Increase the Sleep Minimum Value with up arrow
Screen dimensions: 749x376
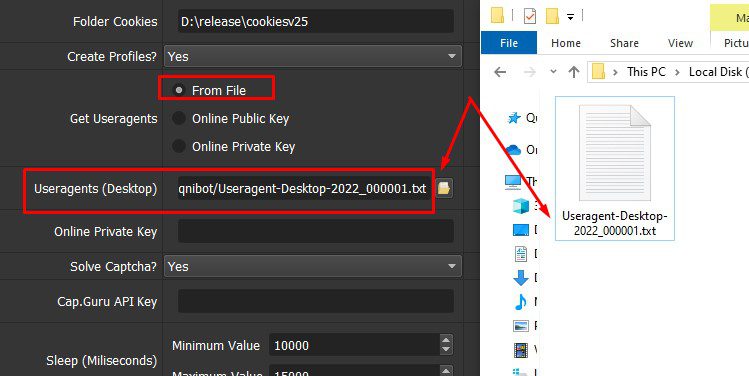tap(446, 340)
